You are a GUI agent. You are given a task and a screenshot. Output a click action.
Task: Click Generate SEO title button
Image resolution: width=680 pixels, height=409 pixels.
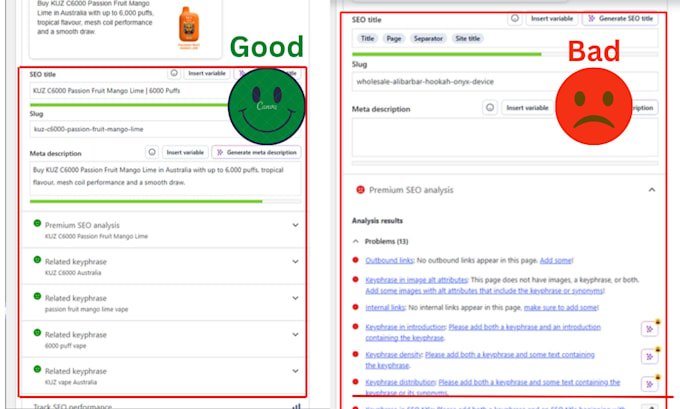click(620, 18)
